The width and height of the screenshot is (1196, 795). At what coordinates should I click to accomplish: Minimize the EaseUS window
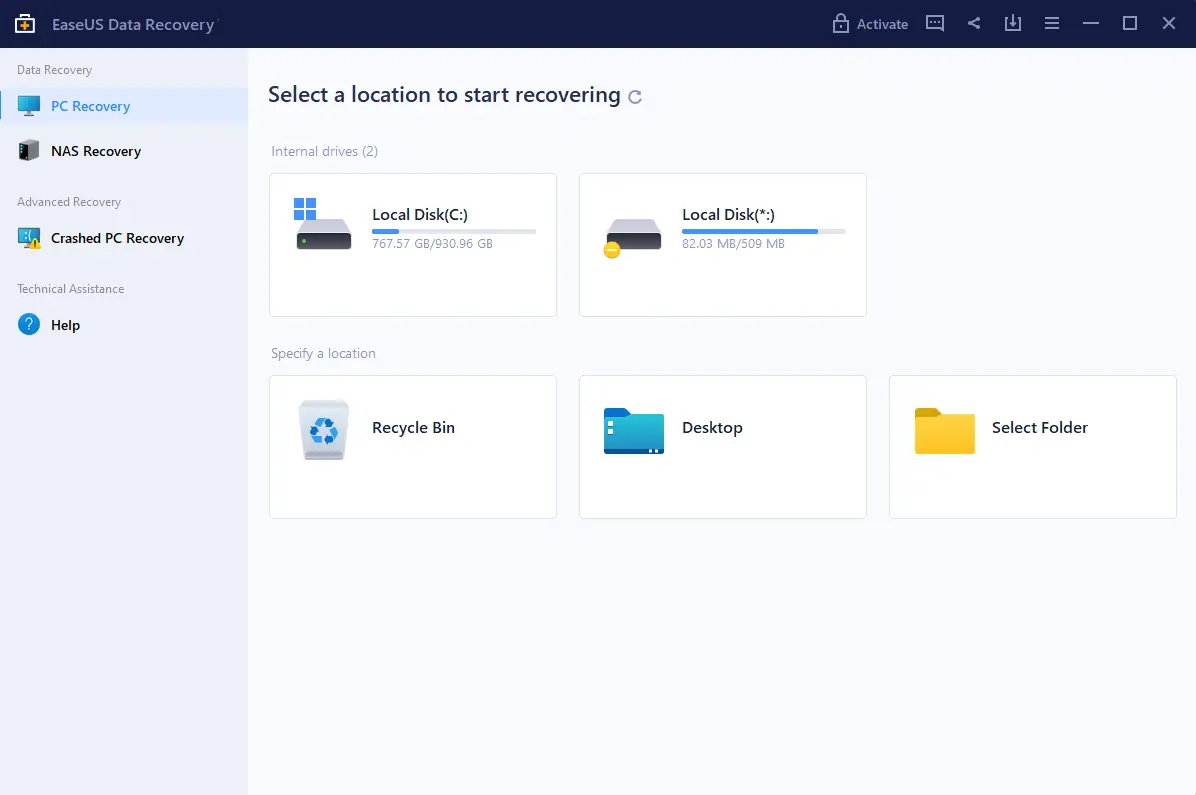coord(1091,24)
